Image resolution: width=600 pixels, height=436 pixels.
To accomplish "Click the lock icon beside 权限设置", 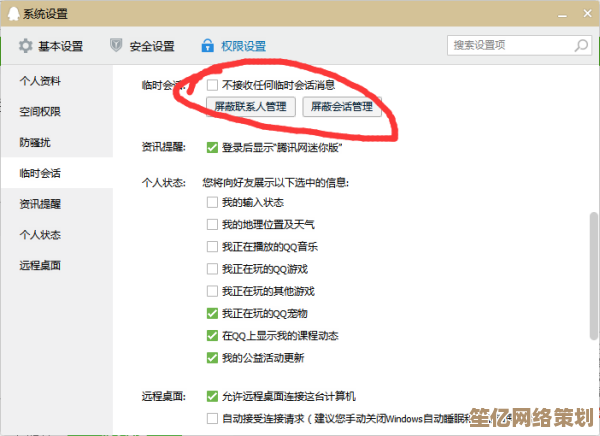I will [x=208, y=46].
